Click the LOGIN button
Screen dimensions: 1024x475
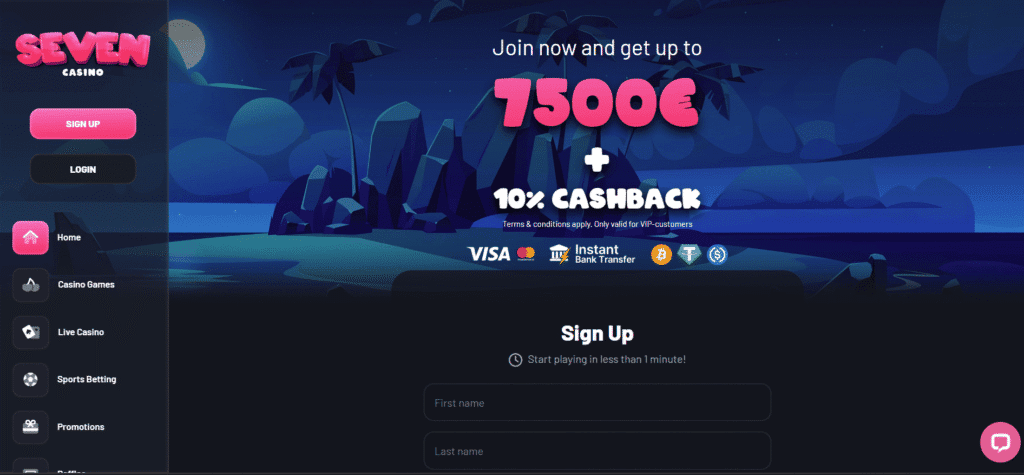pos(83,170)
